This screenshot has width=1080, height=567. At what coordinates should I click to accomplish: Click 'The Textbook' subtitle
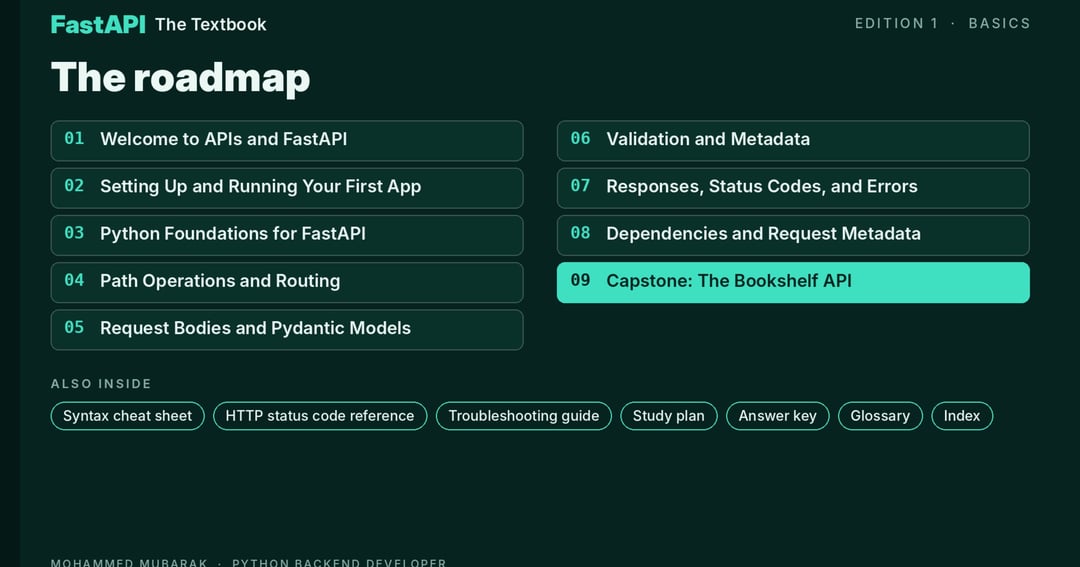click(x=211, y=24)
